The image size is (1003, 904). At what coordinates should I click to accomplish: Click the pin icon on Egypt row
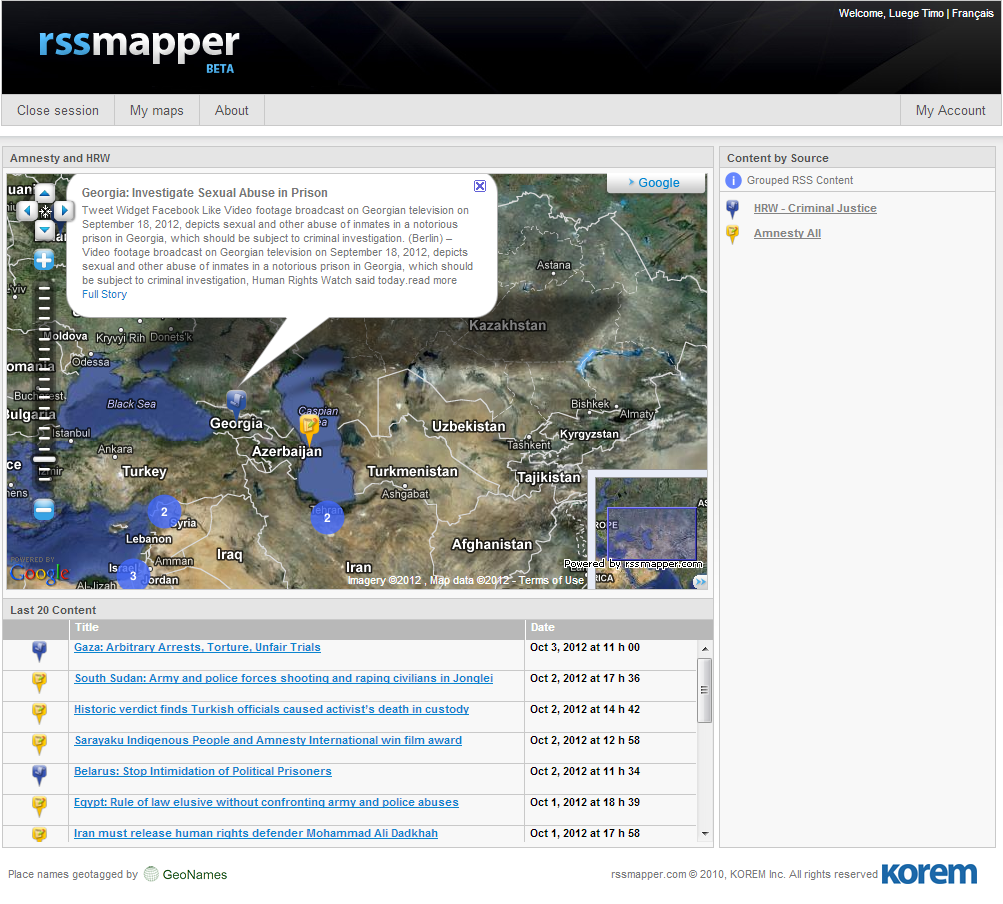pos(39,807)
